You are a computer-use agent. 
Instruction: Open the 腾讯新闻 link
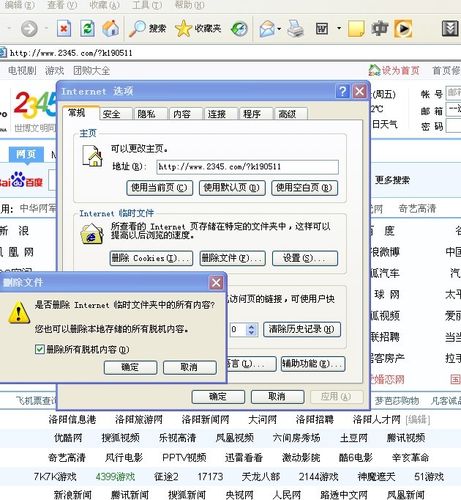point(130,495)
